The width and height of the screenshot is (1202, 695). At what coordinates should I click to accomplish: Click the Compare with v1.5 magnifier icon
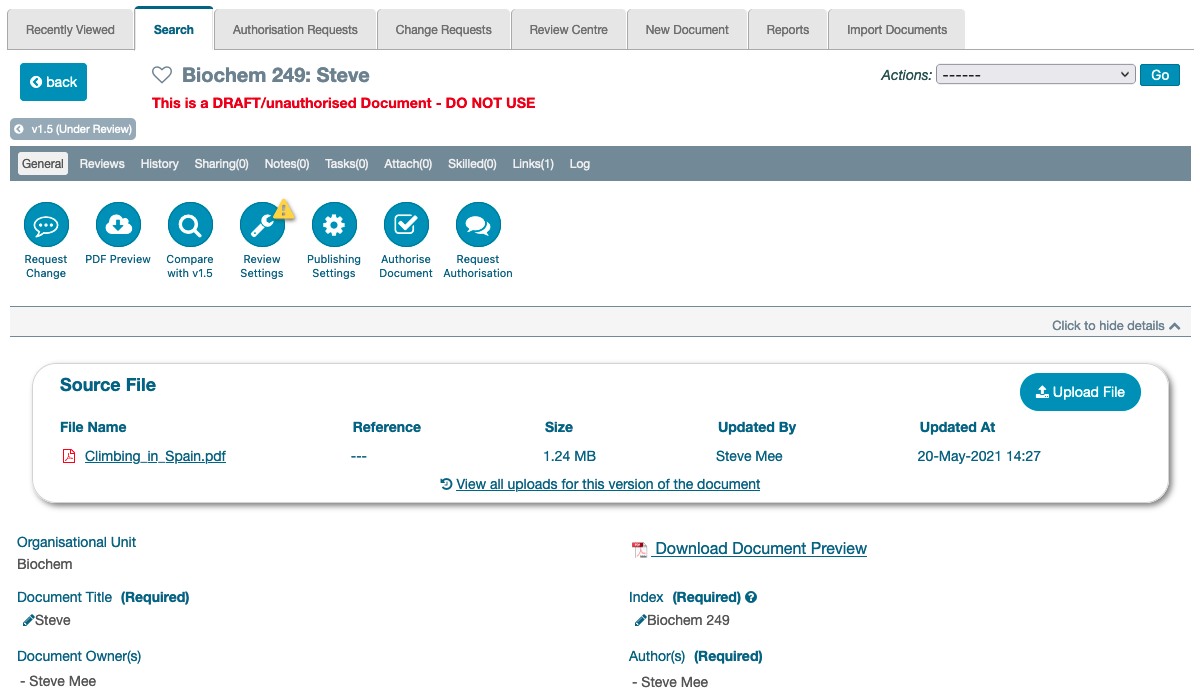(190, 225)
